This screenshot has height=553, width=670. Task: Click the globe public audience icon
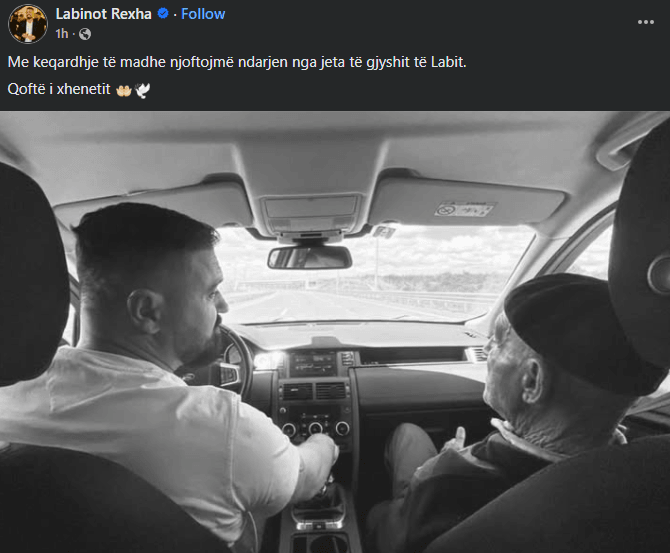click(85, 34)
